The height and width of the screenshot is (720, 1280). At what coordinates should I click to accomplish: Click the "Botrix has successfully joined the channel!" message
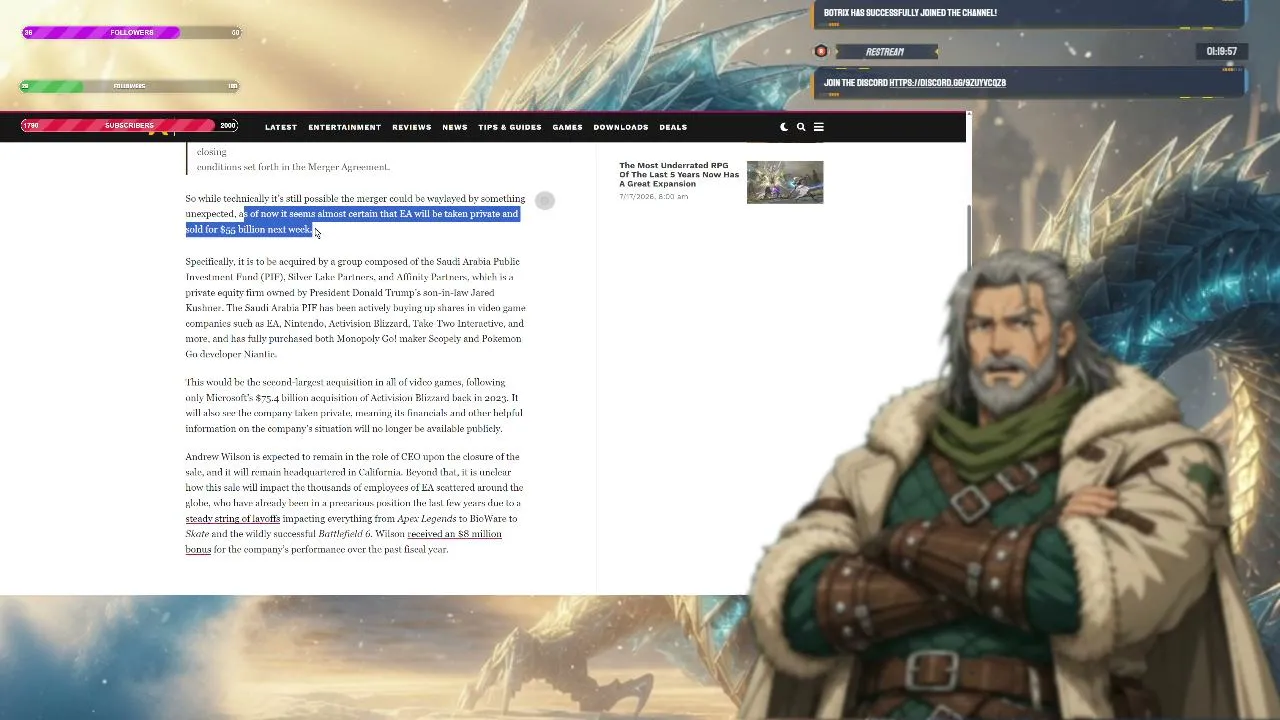[910, 13]
